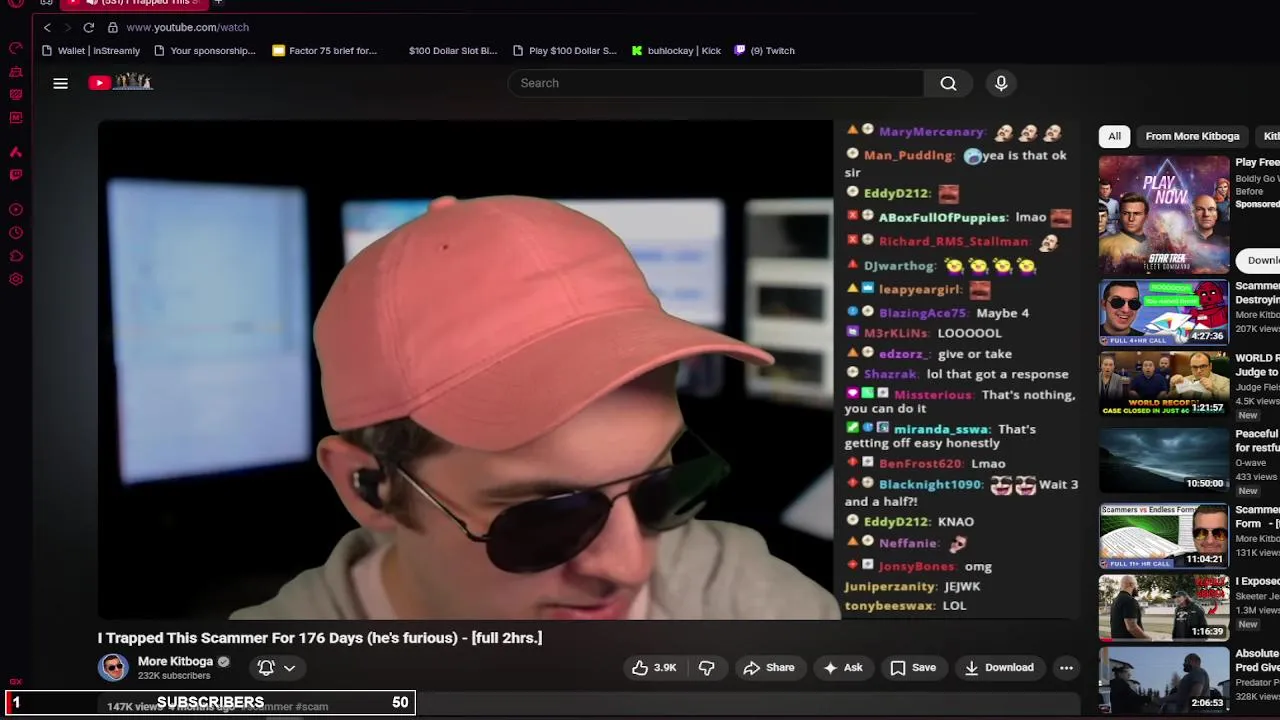This screenshot has height=720, width=1280.
Task: Open History clock icon in sidebar
Action: [x=16, y=233]
